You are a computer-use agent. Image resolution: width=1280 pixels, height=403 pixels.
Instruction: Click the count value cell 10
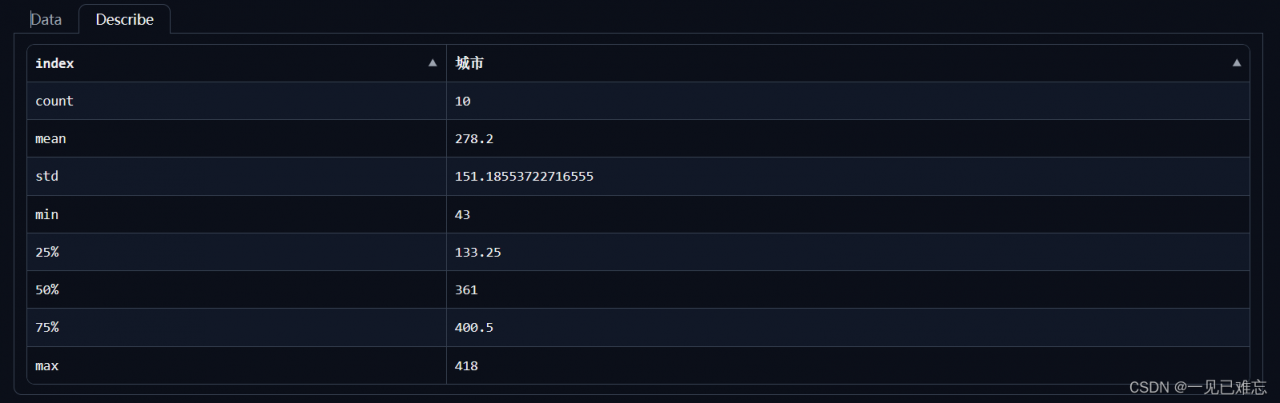[x=463, y=101]
